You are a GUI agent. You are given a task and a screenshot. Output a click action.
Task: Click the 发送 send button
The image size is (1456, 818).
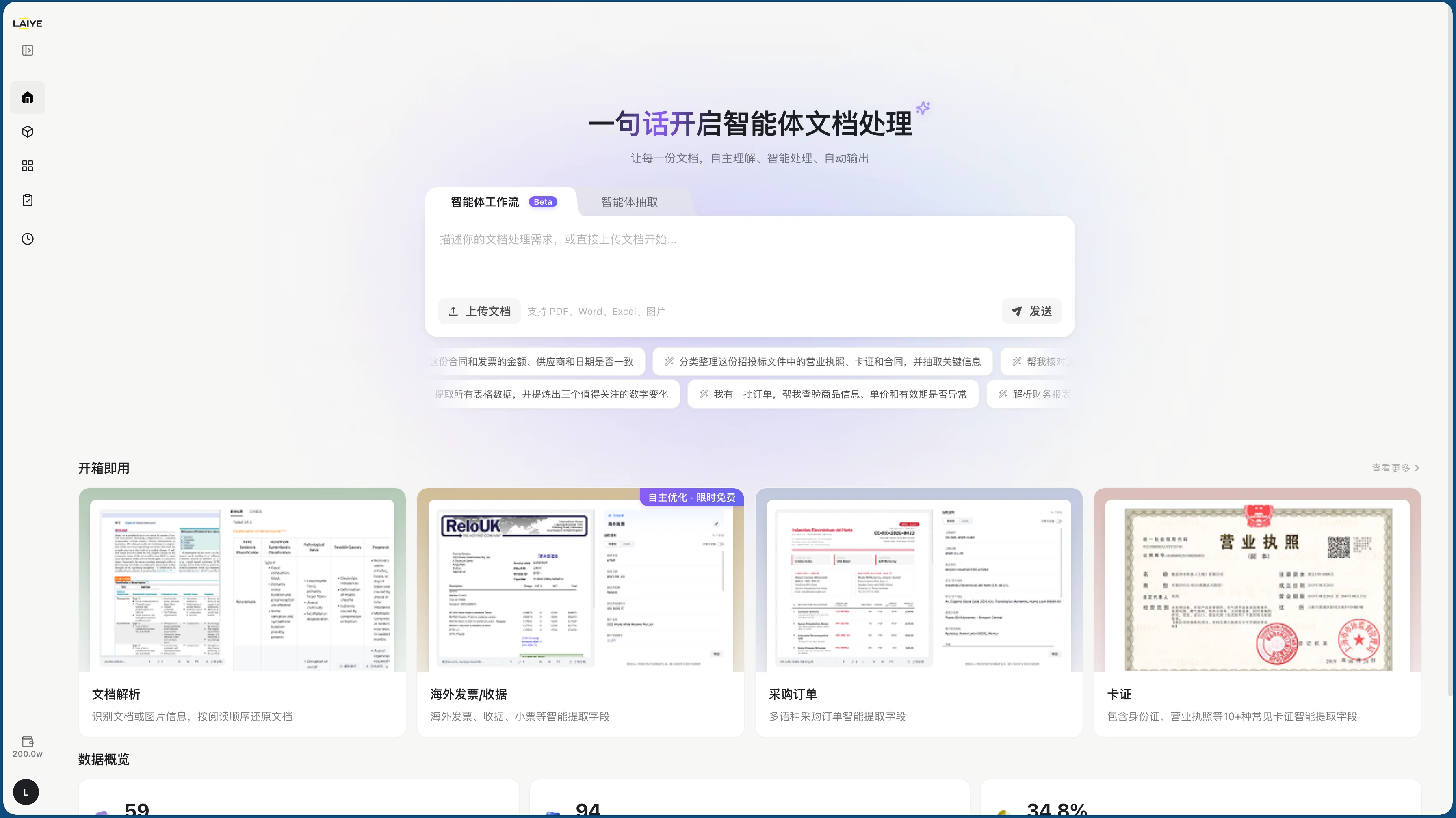(1031, 311)
